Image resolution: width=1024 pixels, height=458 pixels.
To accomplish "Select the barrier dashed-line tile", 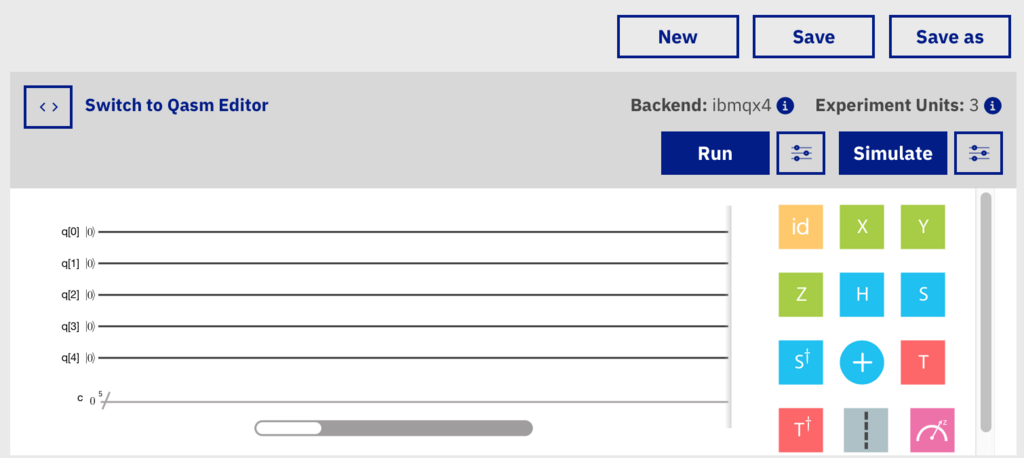I will click(865, 430).
